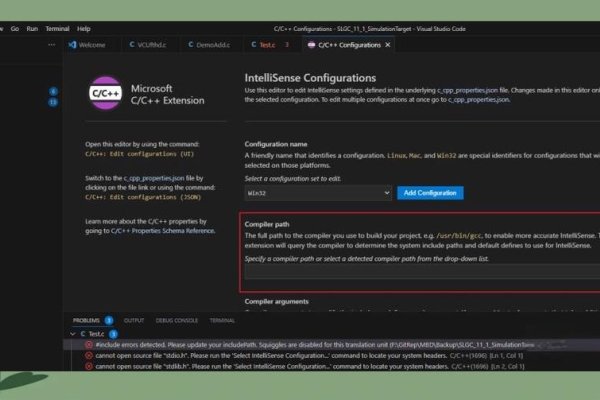
Task: Click the lower blue badge in the sidebar
Action: tap(53, 102)
